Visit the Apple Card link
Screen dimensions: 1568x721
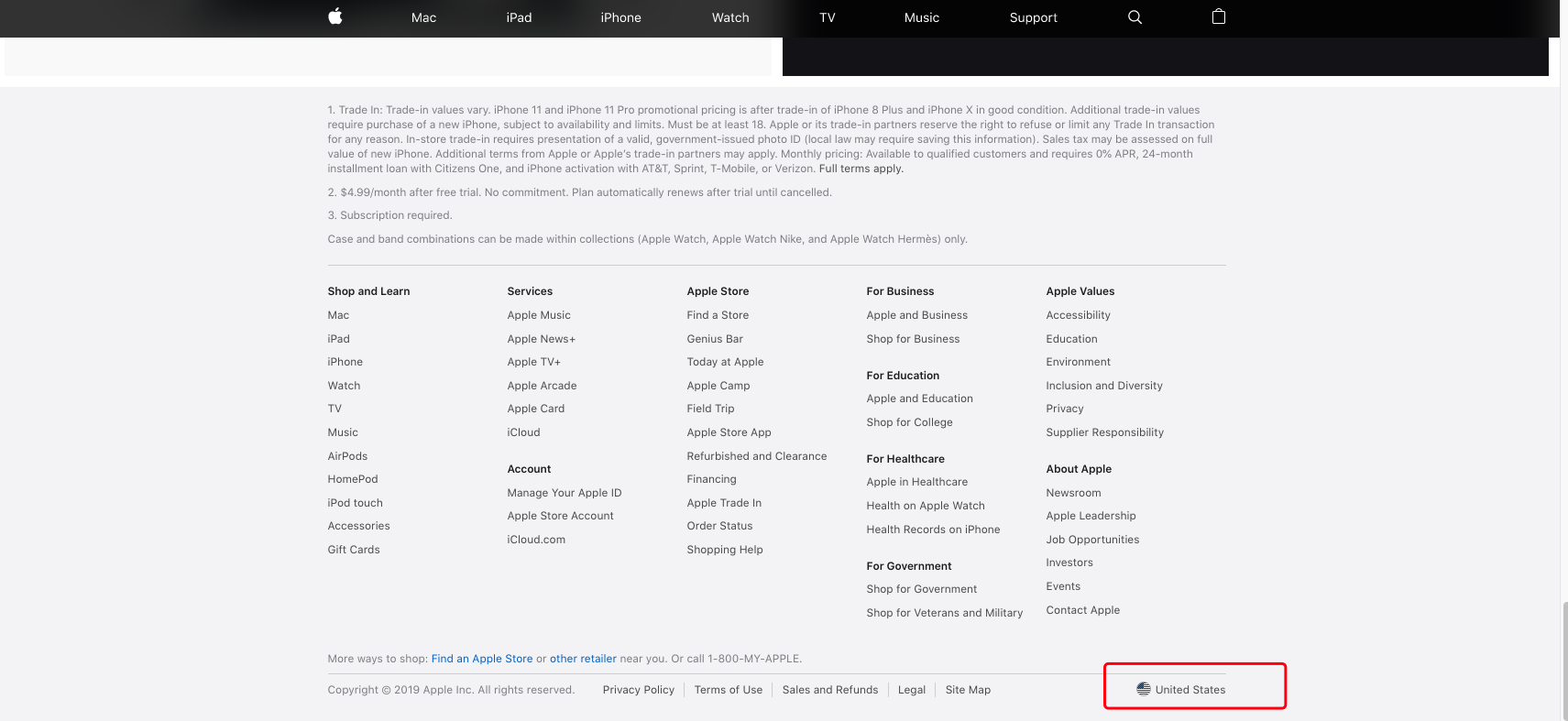click(536, 409)
